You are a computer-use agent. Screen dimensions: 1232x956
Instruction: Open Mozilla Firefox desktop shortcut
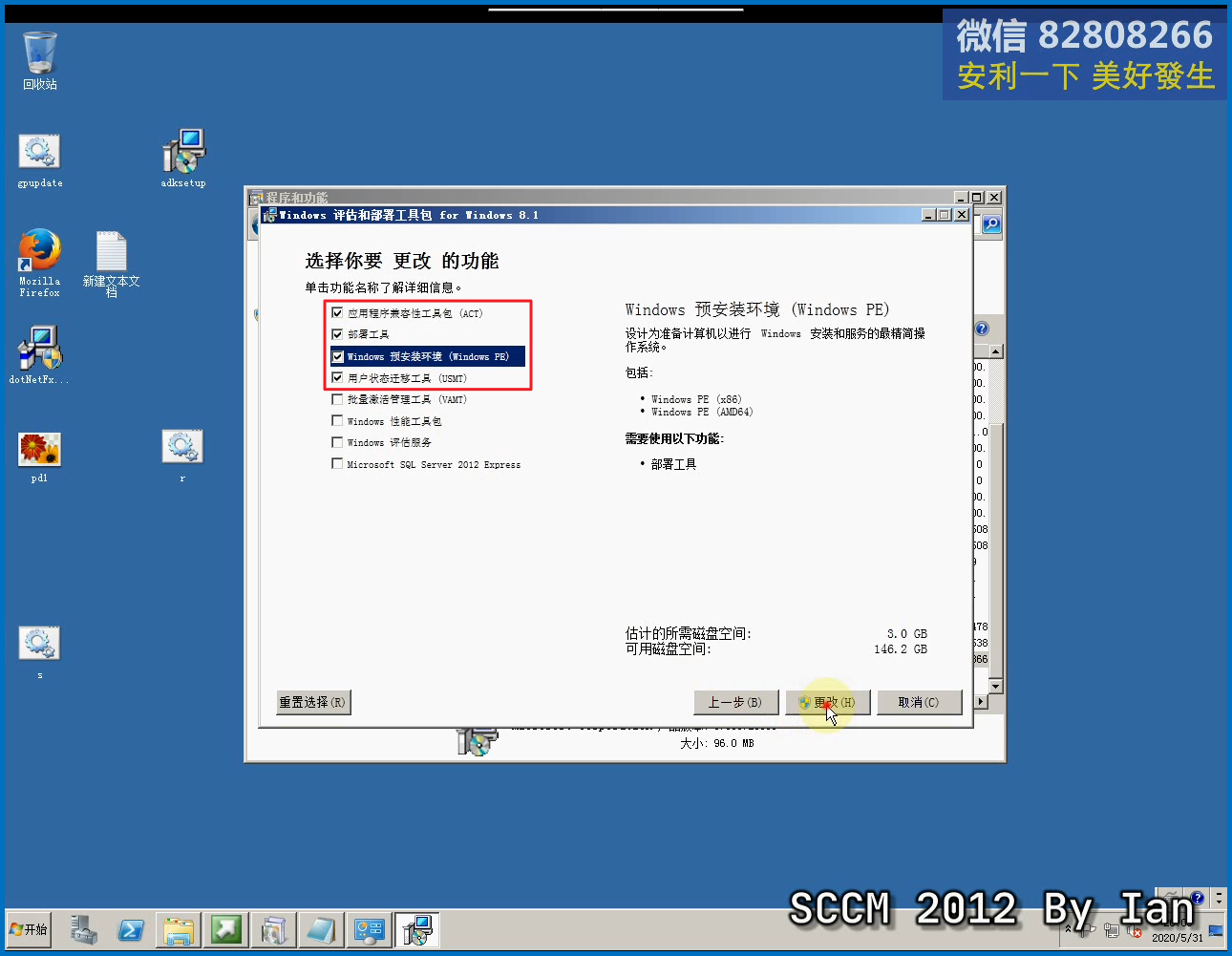point(39,263)
